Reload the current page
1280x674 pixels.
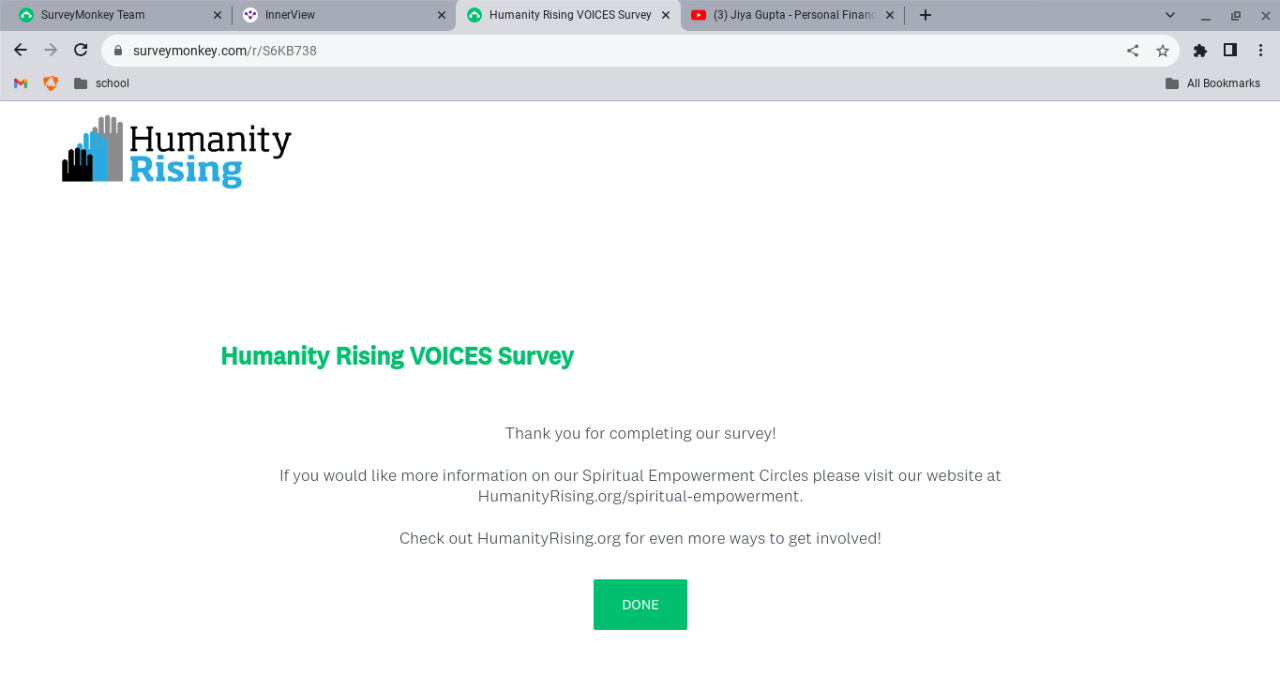click(x=81, y=50)
